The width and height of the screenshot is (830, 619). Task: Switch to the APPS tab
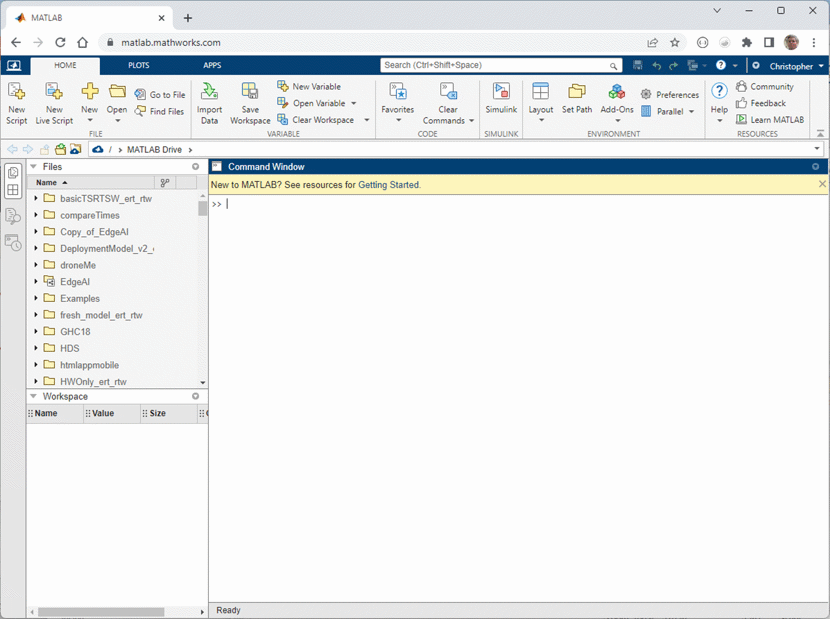212,65
